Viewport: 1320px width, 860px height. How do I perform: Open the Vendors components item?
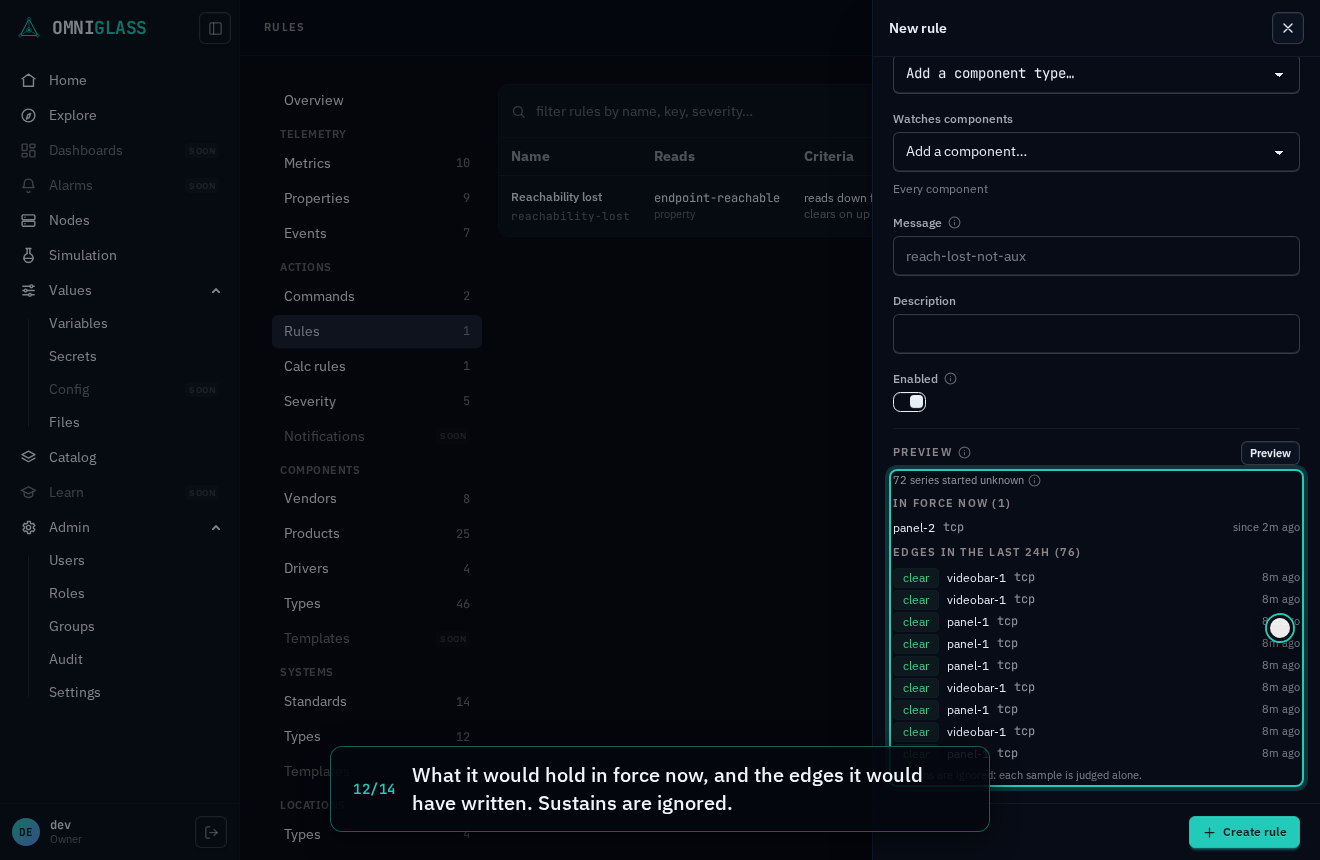(x=377, y=498)
